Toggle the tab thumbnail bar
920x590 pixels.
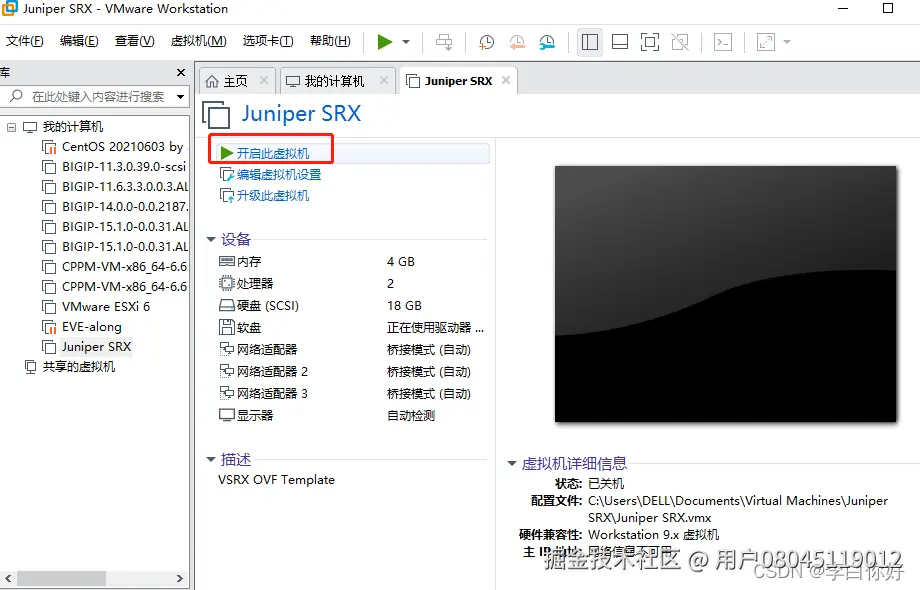[x=620, y=42]
